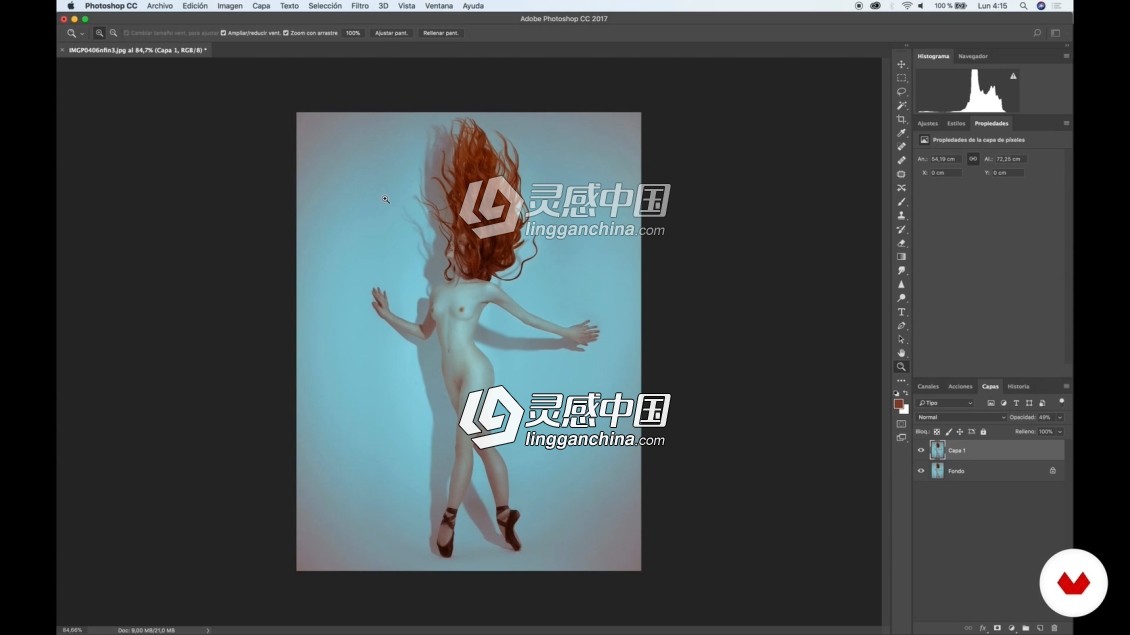1130x635 pixels.
Task: Click the Zoom In magnifier option
Action: point(99,33)
